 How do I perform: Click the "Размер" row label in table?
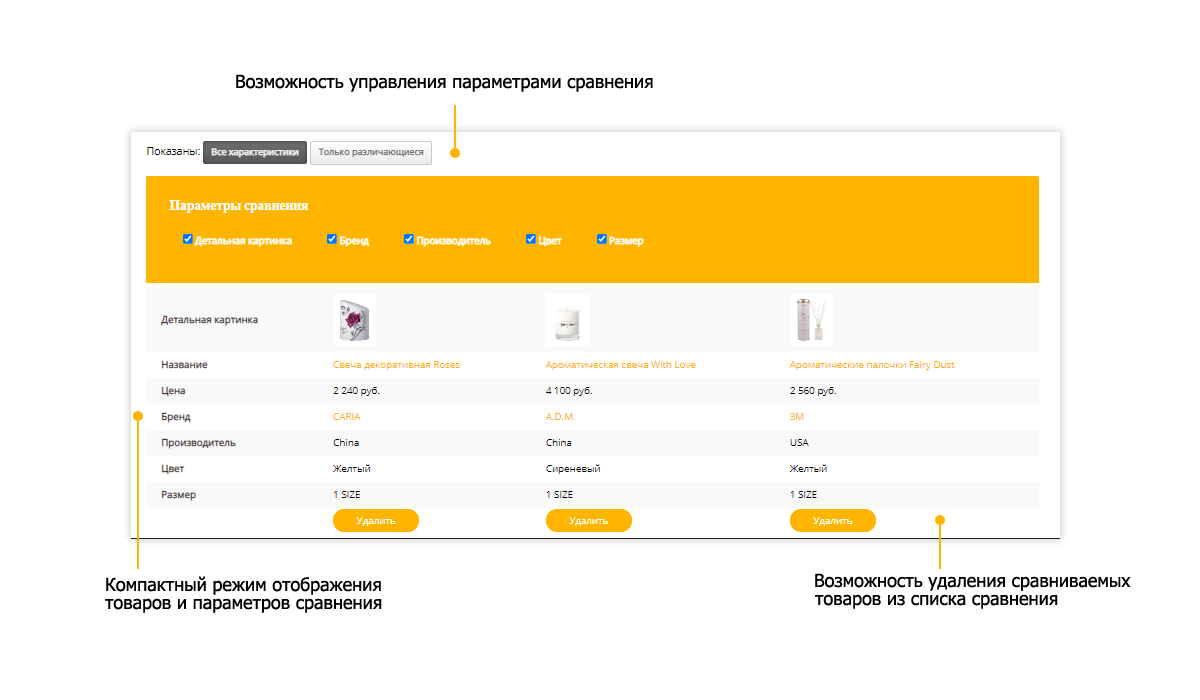click(x=178, y=495)
